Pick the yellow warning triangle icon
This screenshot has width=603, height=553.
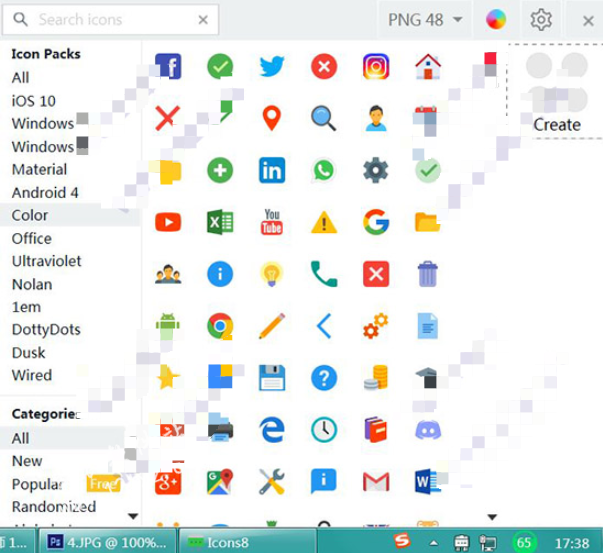click(324, 222)
